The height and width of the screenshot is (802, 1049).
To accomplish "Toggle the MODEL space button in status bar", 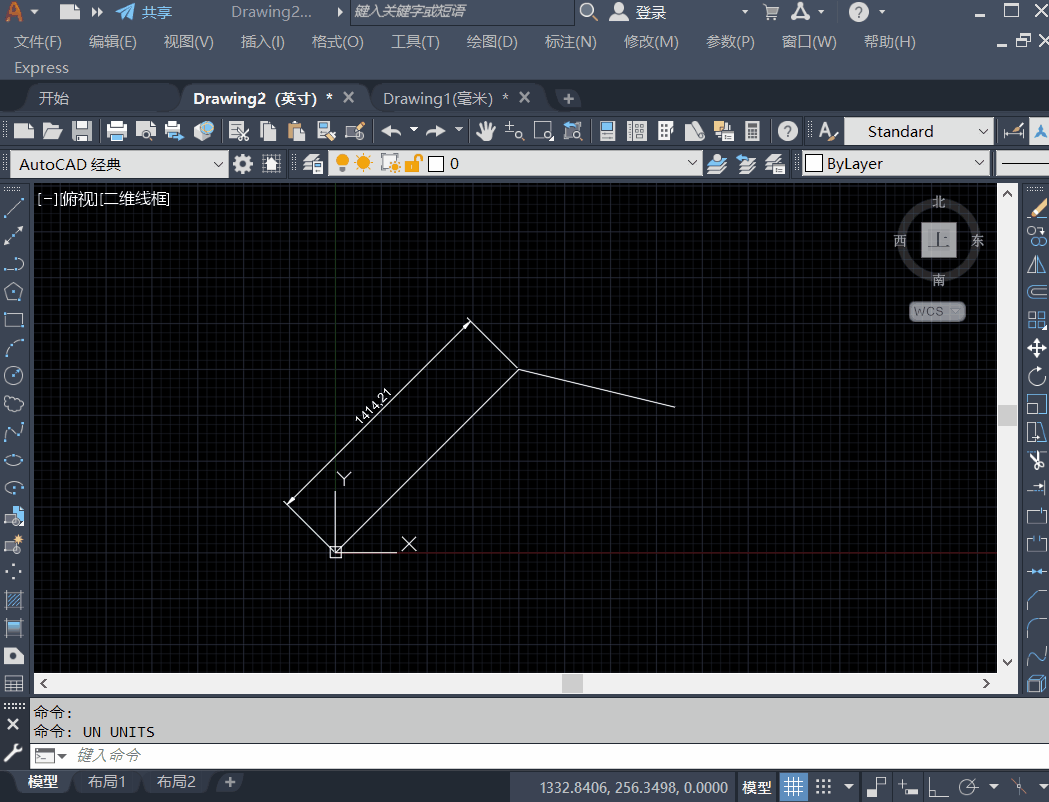I will [757, 787].
